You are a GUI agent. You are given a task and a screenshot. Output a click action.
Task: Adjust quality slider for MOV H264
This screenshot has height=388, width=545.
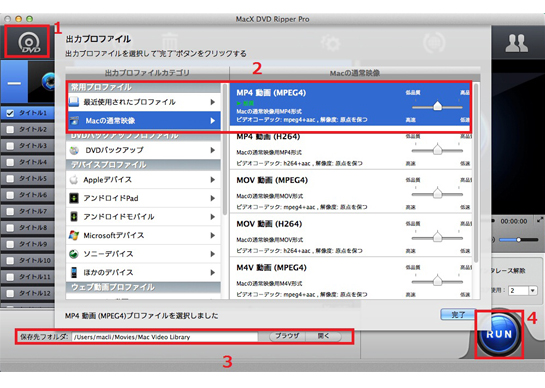pos(437,237)
